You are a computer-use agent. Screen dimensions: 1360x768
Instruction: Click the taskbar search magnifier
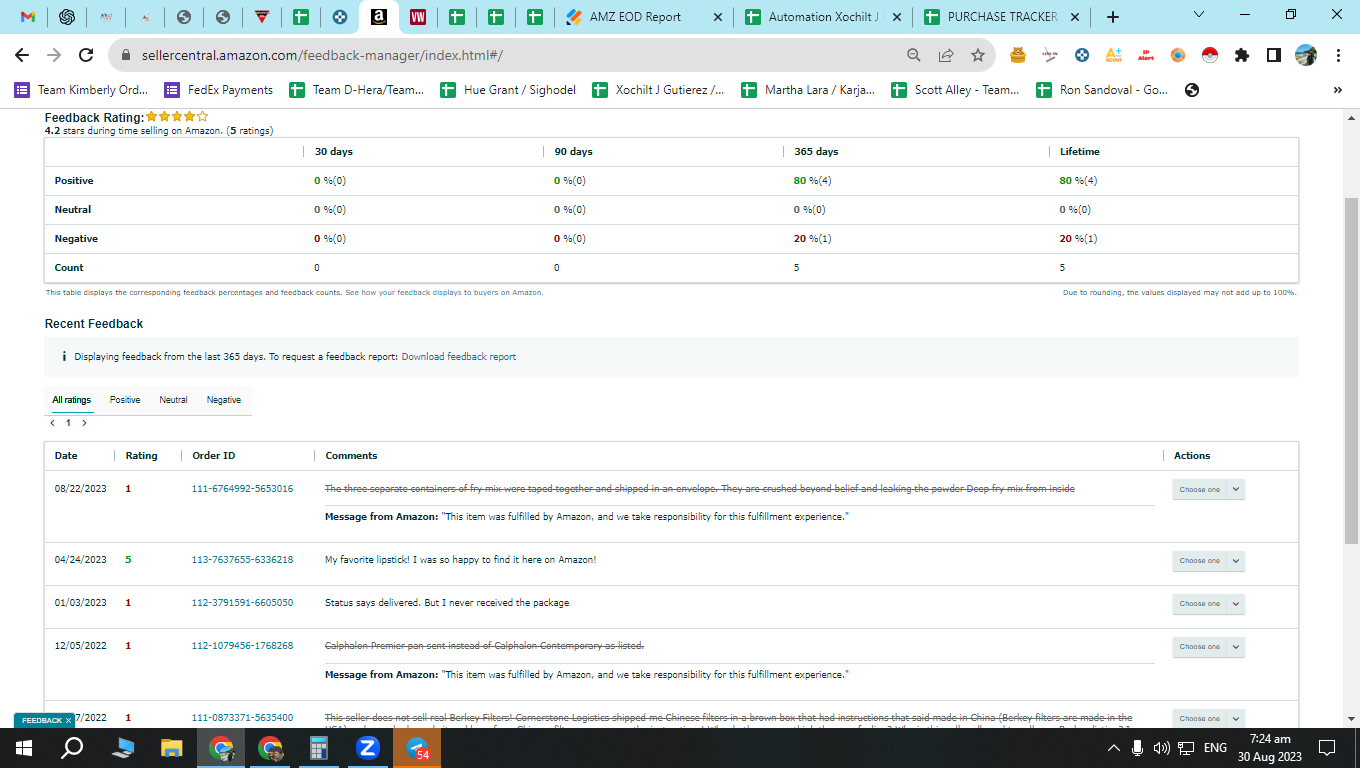(73, 747)
